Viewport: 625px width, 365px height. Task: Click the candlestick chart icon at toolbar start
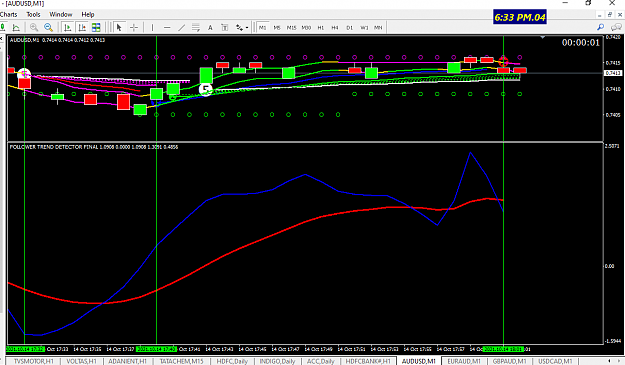[x=2, y=27]
